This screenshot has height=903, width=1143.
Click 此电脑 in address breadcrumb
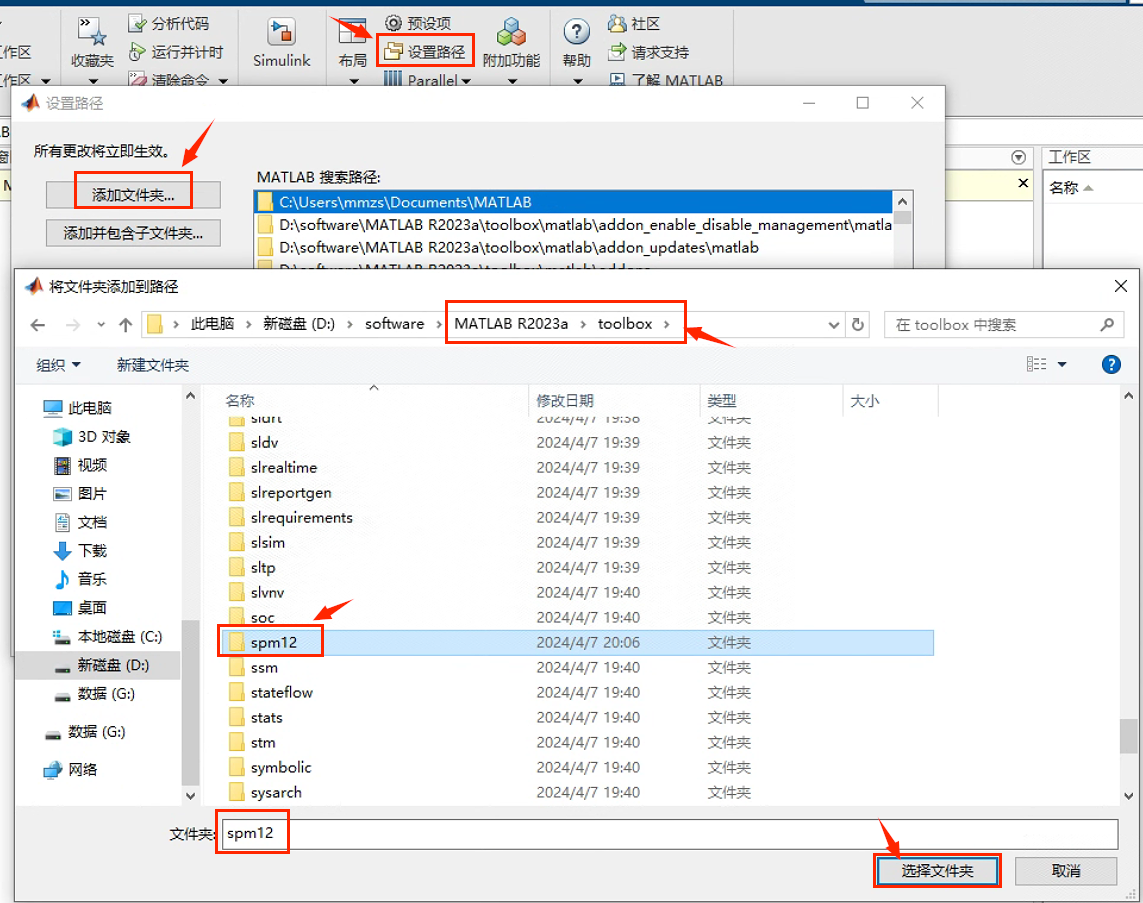[212, 324]
